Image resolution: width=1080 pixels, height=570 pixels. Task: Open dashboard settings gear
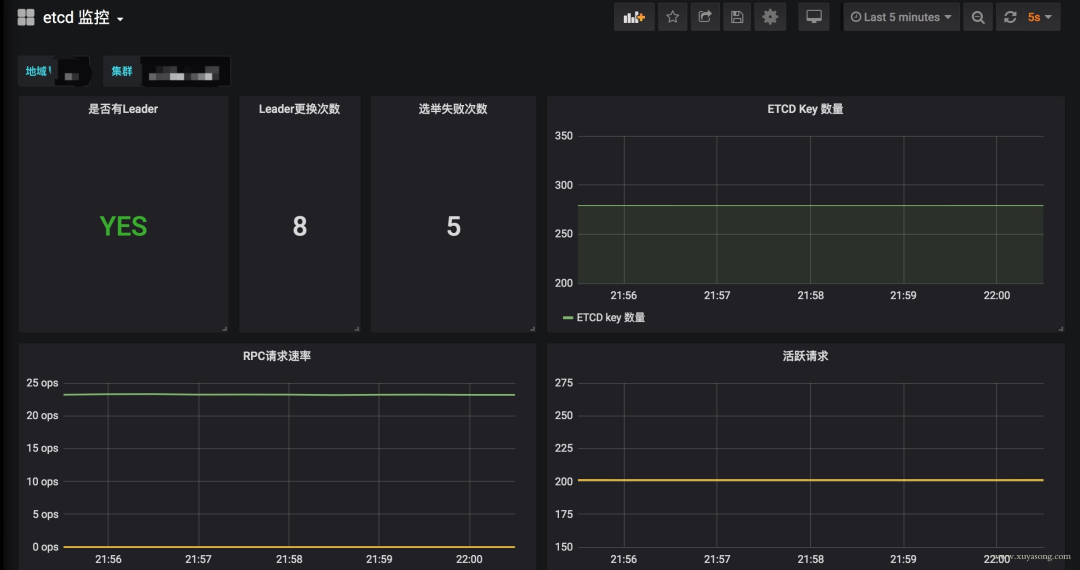[769, 17]
